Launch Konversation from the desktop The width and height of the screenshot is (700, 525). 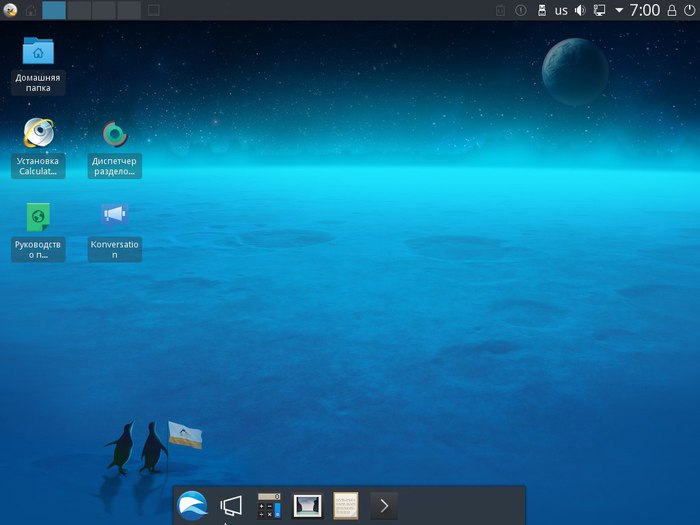point(114,216)
